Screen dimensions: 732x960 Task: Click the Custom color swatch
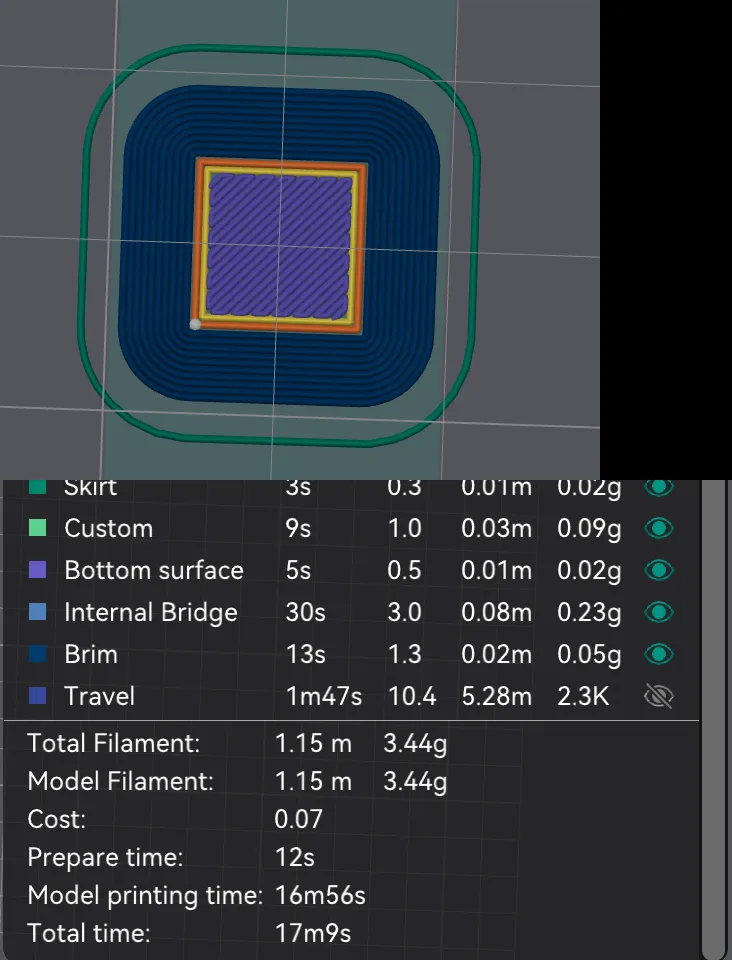click(38, 528)
